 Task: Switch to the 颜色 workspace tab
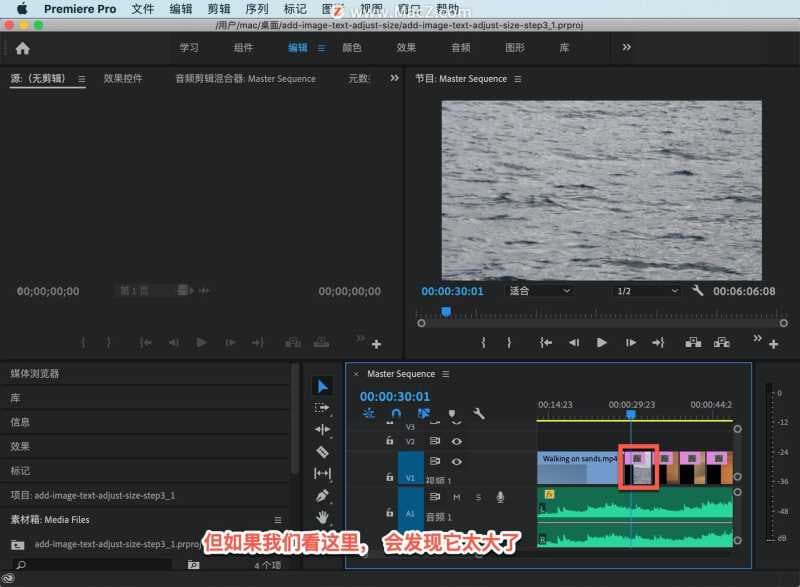352,48
